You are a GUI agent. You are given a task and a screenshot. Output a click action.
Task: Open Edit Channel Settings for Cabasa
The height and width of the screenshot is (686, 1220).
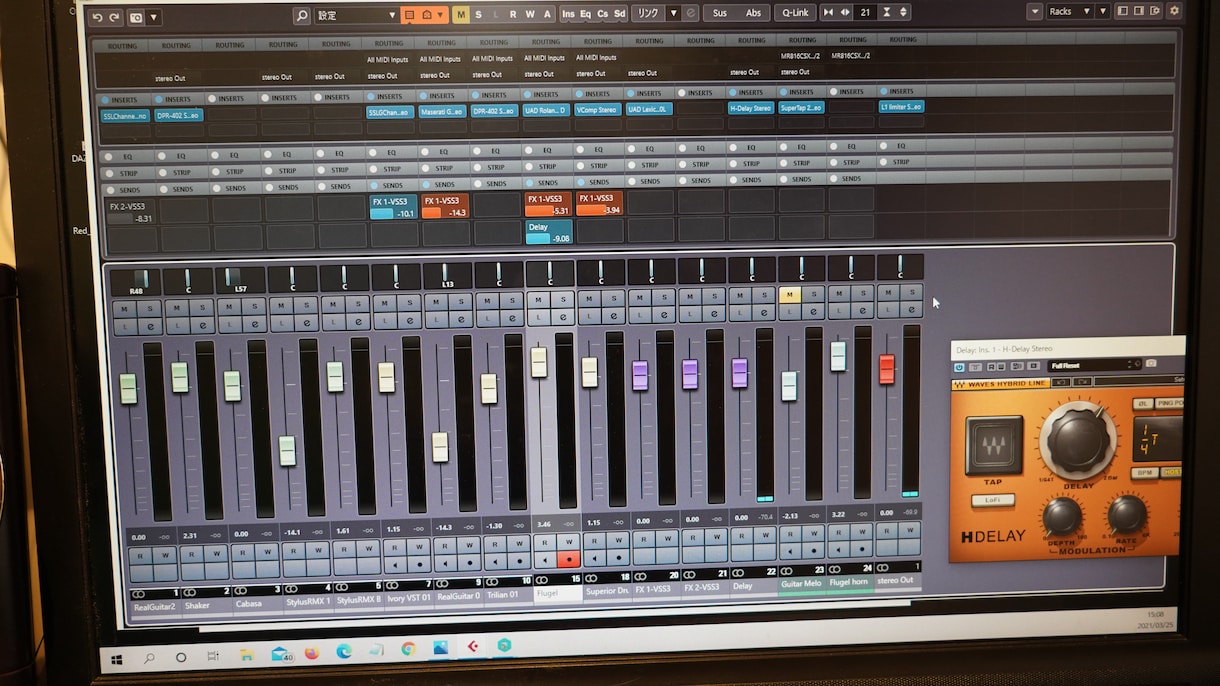coord(255,325)
